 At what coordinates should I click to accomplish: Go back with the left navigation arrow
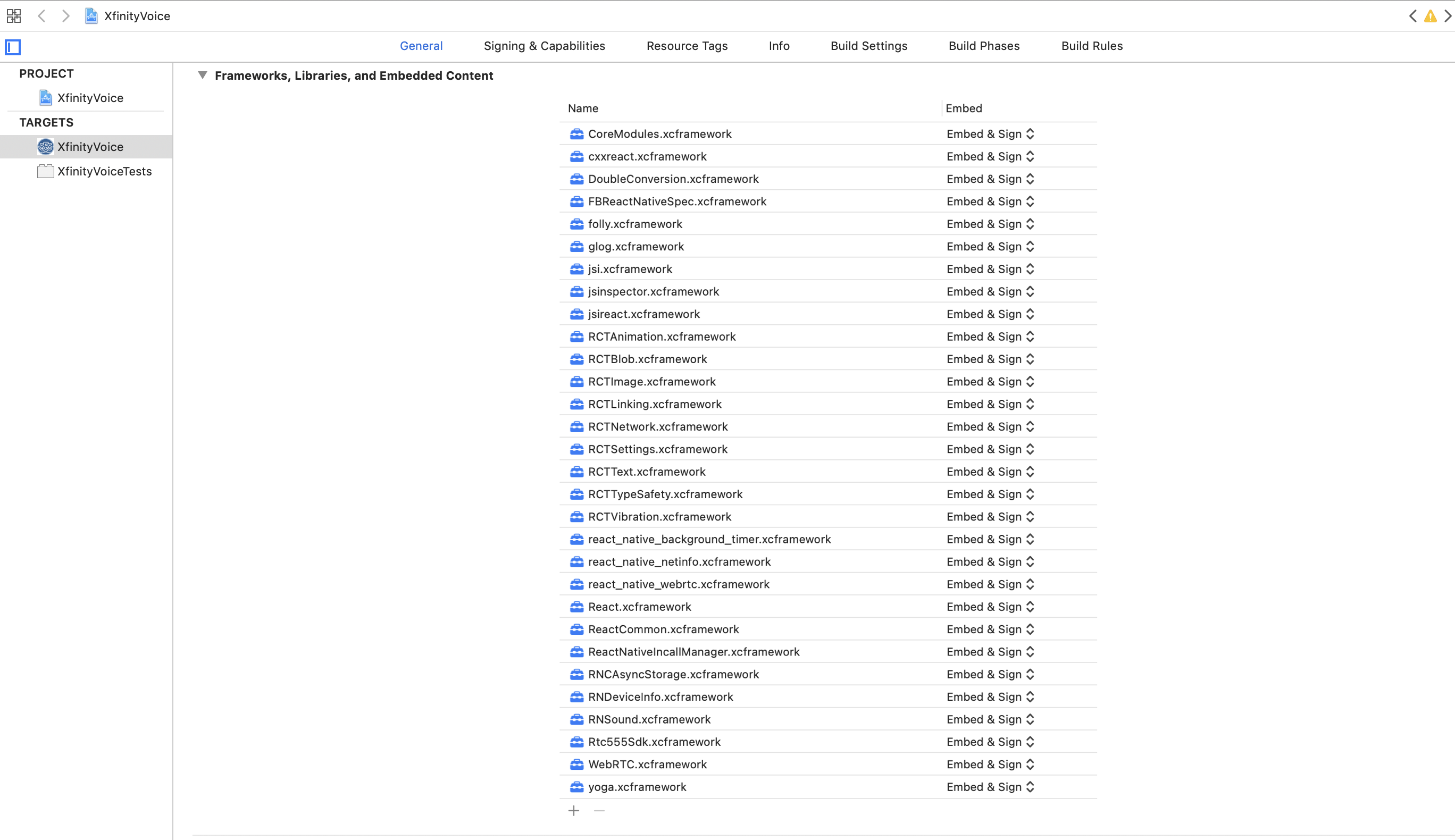pyautogui.click(x=41, y=15)
